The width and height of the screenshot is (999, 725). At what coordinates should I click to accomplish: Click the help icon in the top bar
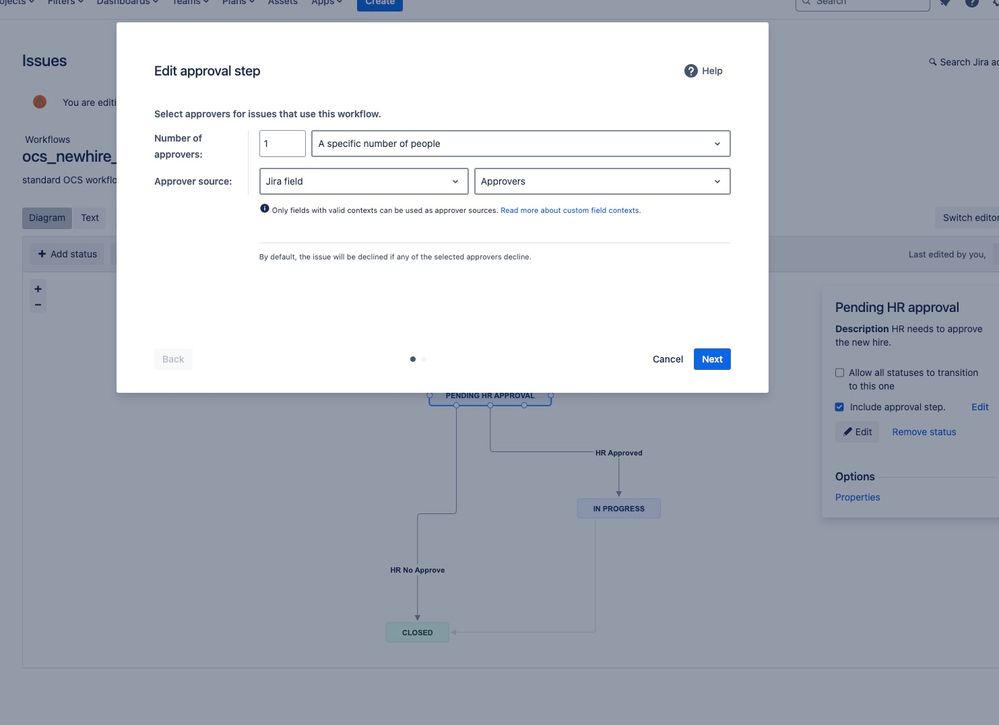tap(972, 3)
